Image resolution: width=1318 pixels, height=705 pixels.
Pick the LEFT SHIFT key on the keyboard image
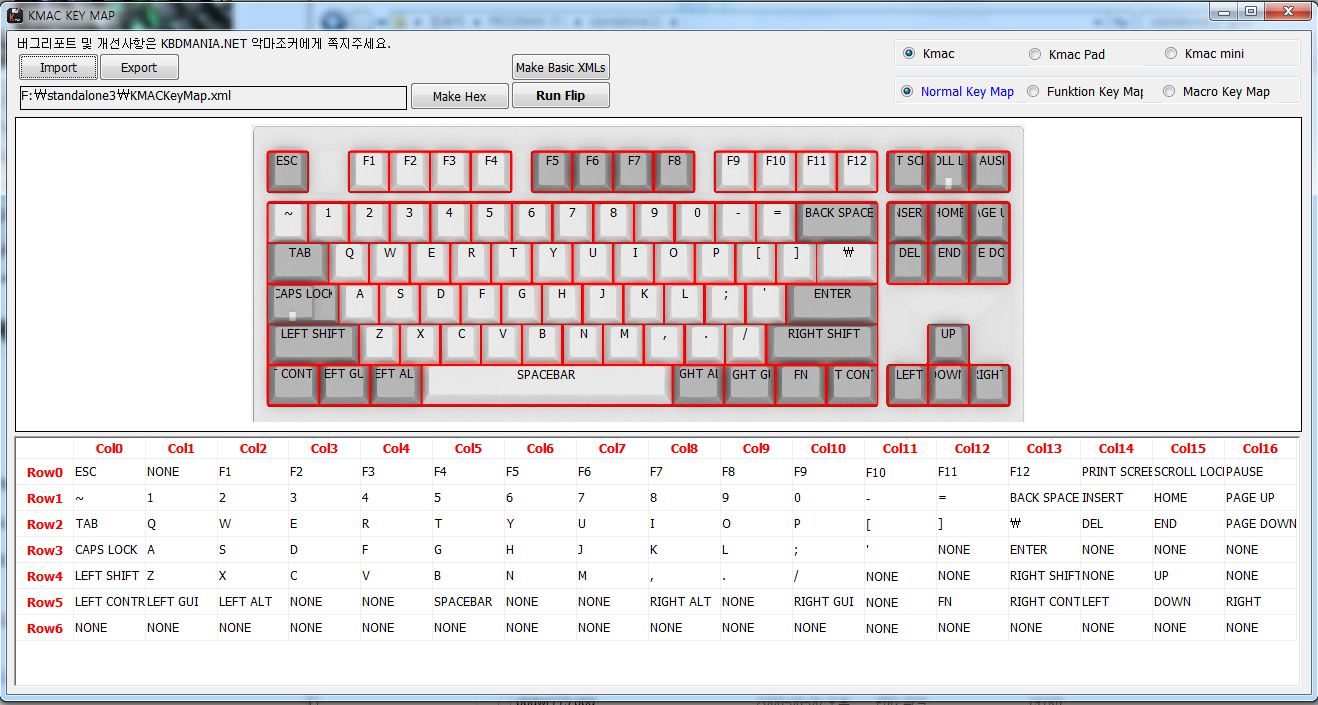coord(313,343)
